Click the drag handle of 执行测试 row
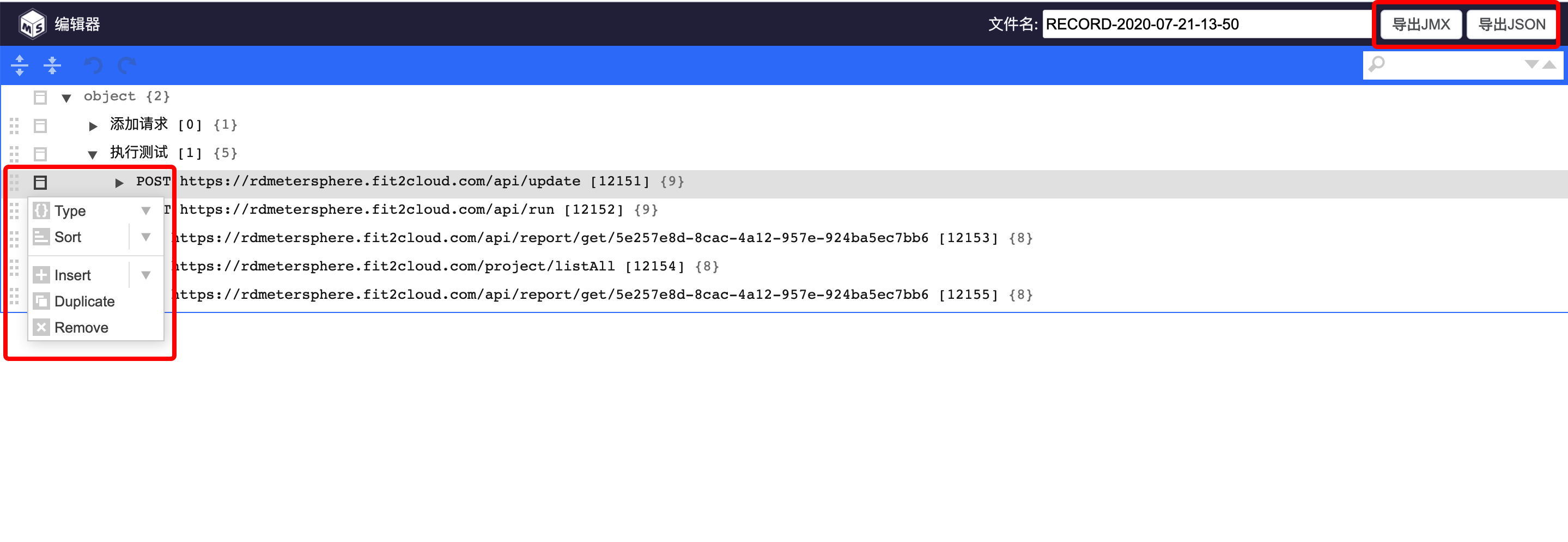1568x542 pixels. 15,154
